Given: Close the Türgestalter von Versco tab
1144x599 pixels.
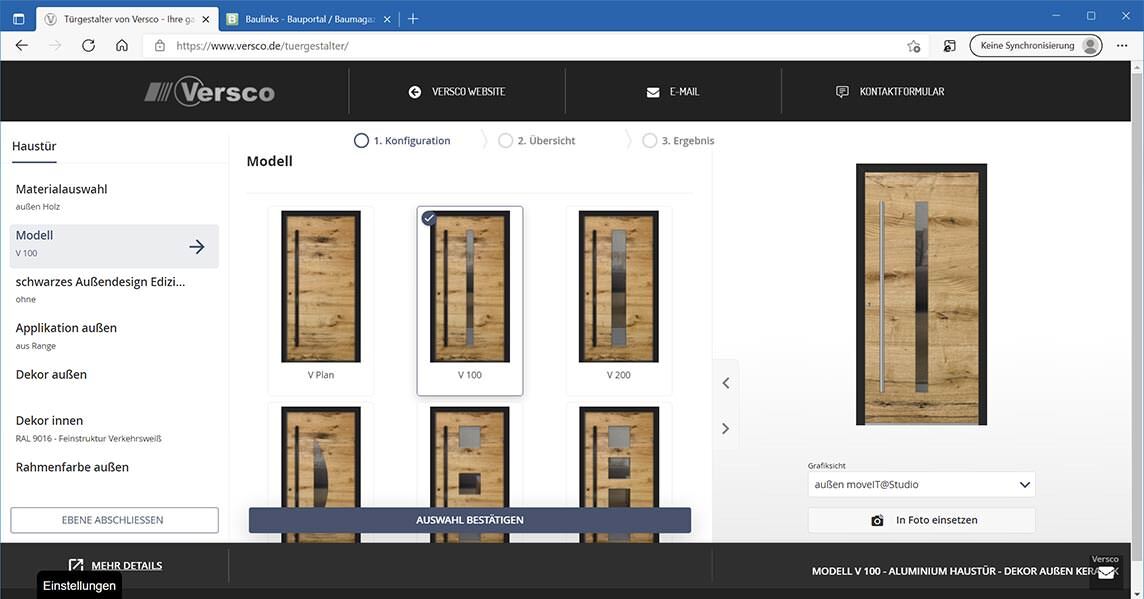Looking at the screenshot, I should (206, 19).
